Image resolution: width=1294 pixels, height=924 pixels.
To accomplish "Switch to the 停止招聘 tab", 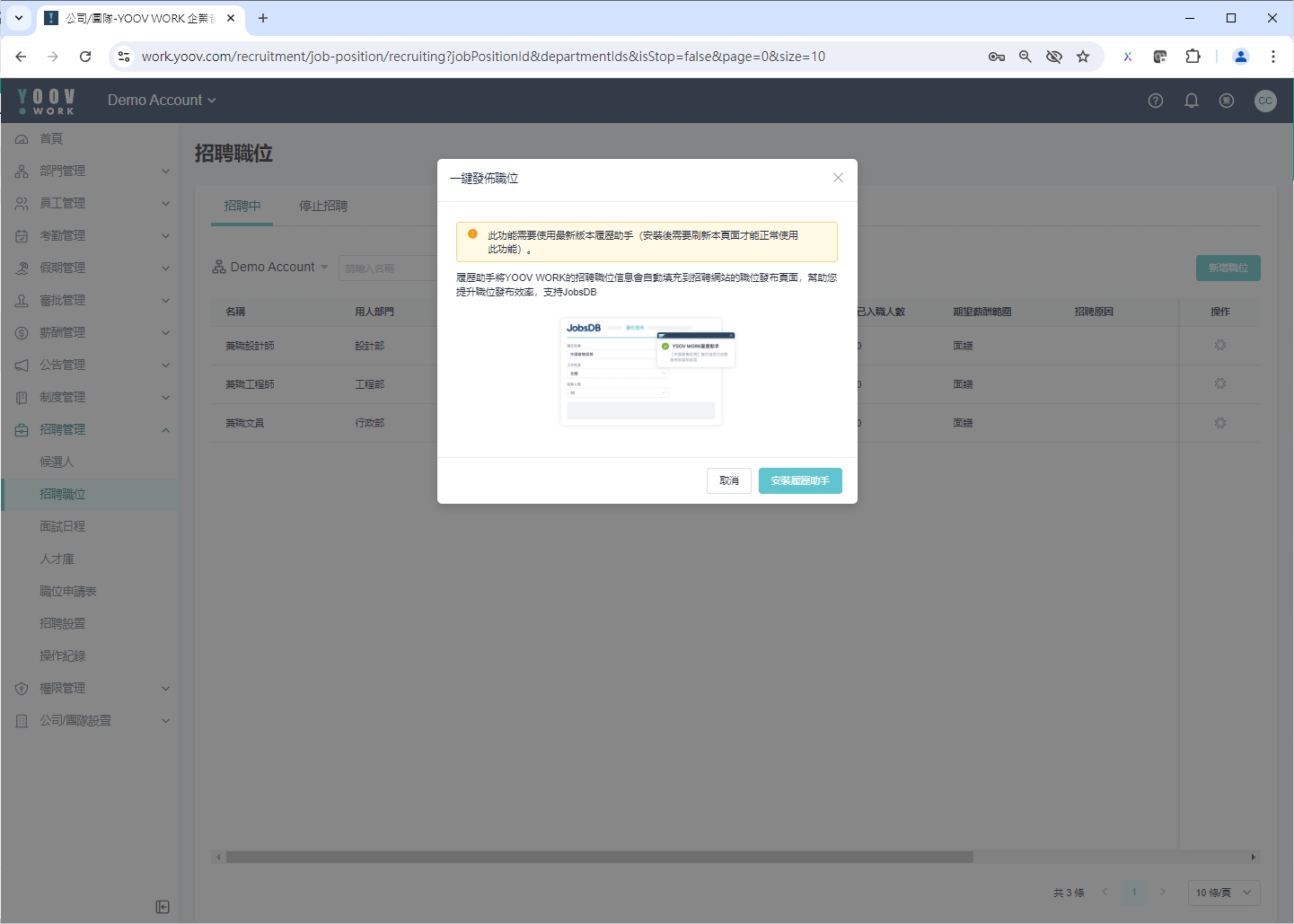I will (x=323, y=207).
